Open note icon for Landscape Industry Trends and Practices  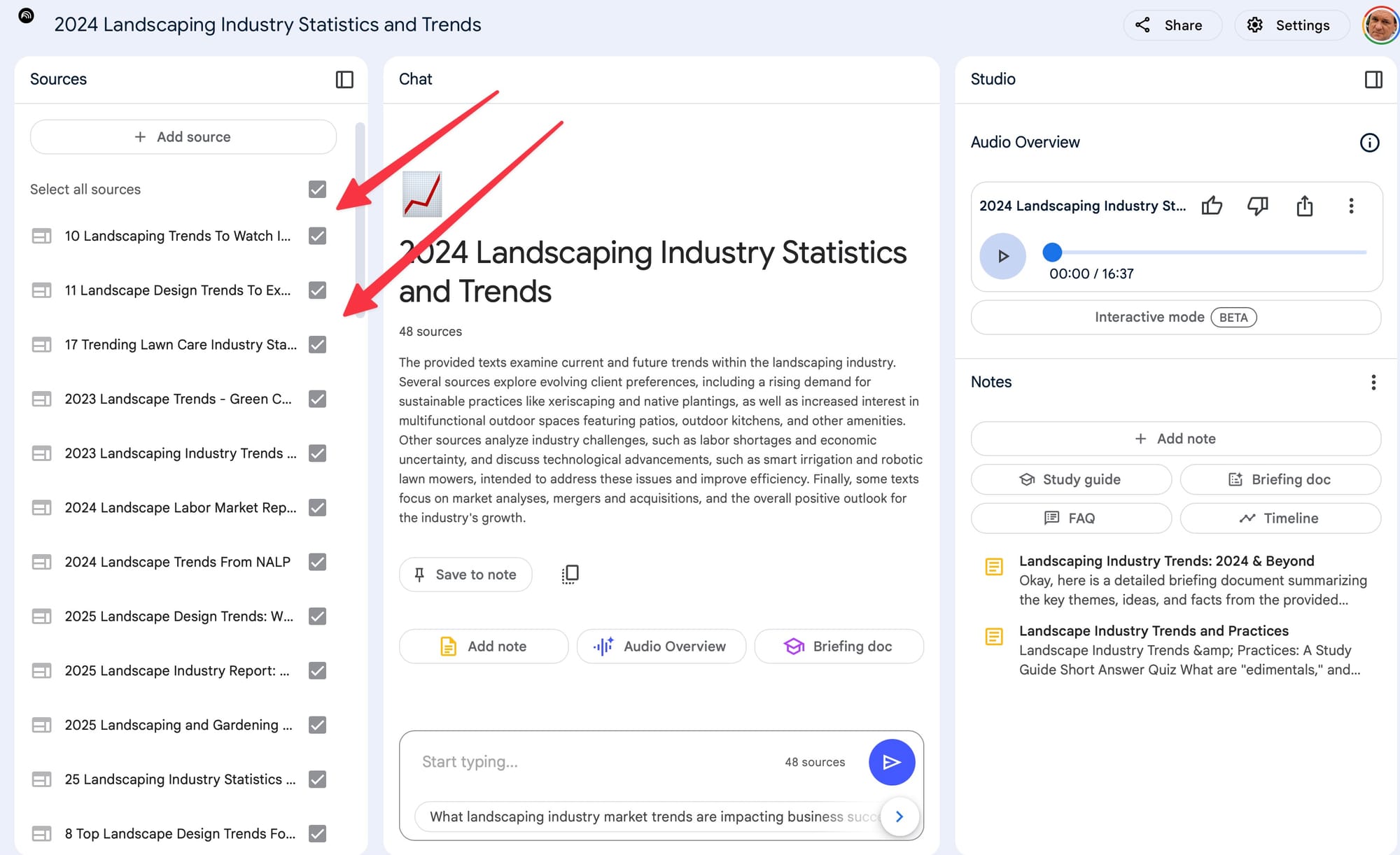click(x=994, y=637)
